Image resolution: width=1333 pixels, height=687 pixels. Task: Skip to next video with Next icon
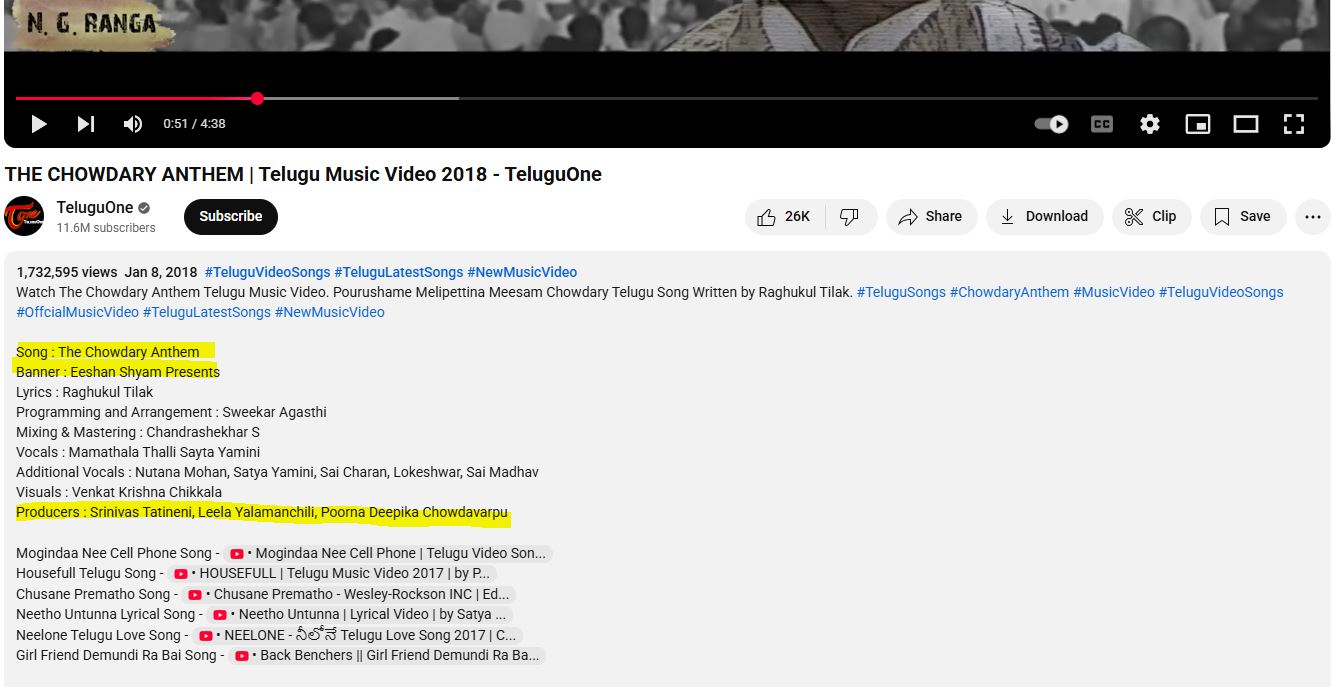(86, 124)
